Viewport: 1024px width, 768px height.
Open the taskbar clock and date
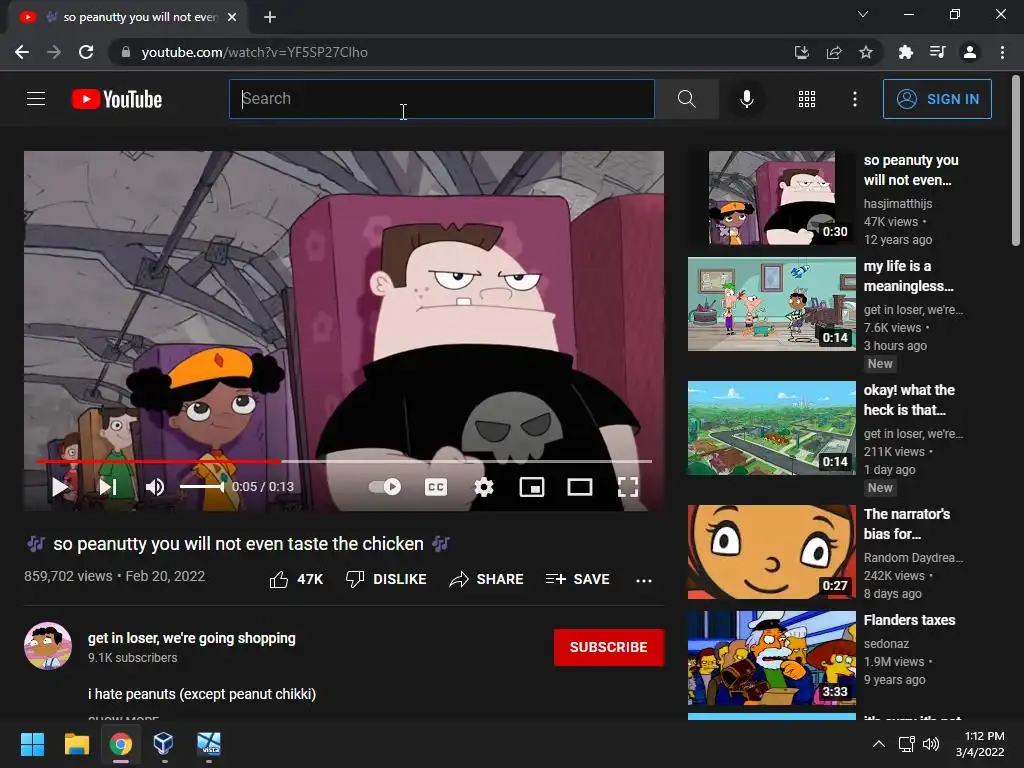click(980, 744)
